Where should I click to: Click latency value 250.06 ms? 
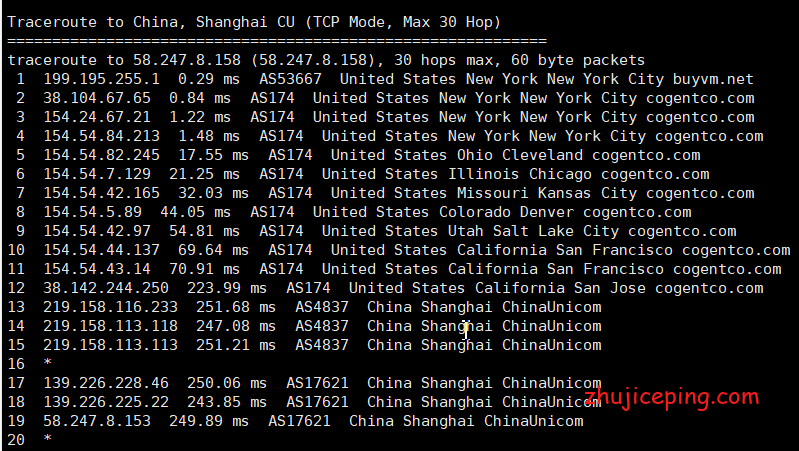tap(227, 383)
